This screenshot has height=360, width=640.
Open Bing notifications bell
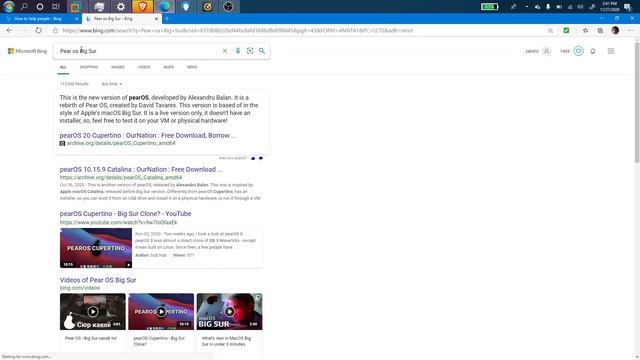click(x=593, y=51)
